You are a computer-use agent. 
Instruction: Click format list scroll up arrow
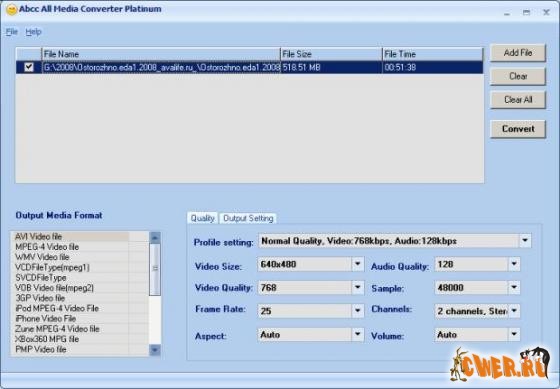pos(155,237)
